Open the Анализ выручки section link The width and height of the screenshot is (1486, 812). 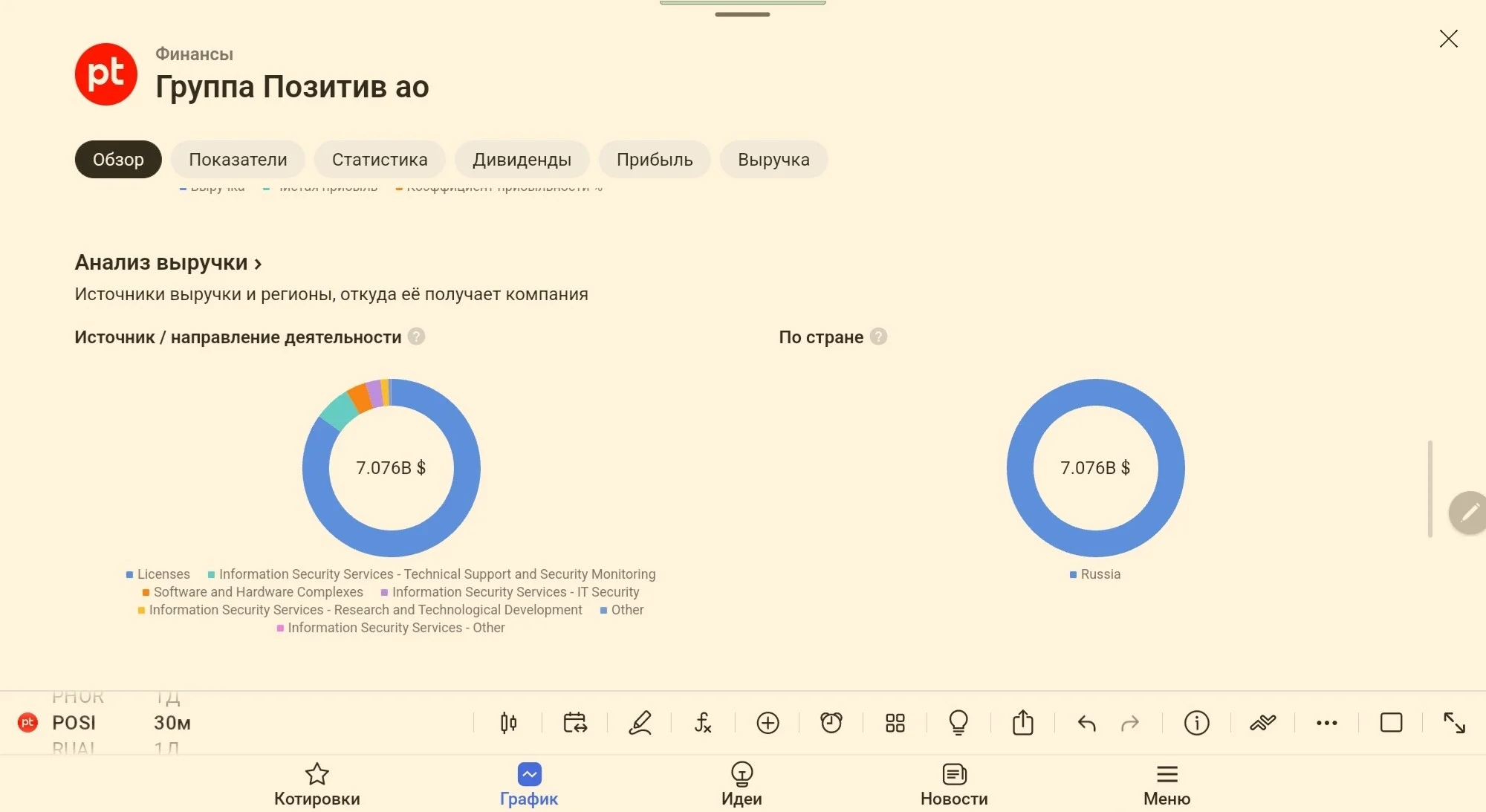click(x=169, y=263)
